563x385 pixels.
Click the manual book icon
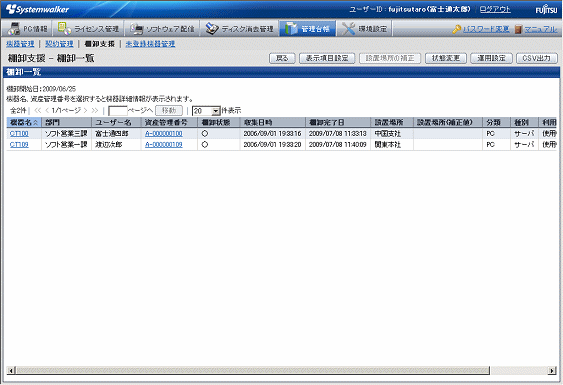click(x=518, y=29)
